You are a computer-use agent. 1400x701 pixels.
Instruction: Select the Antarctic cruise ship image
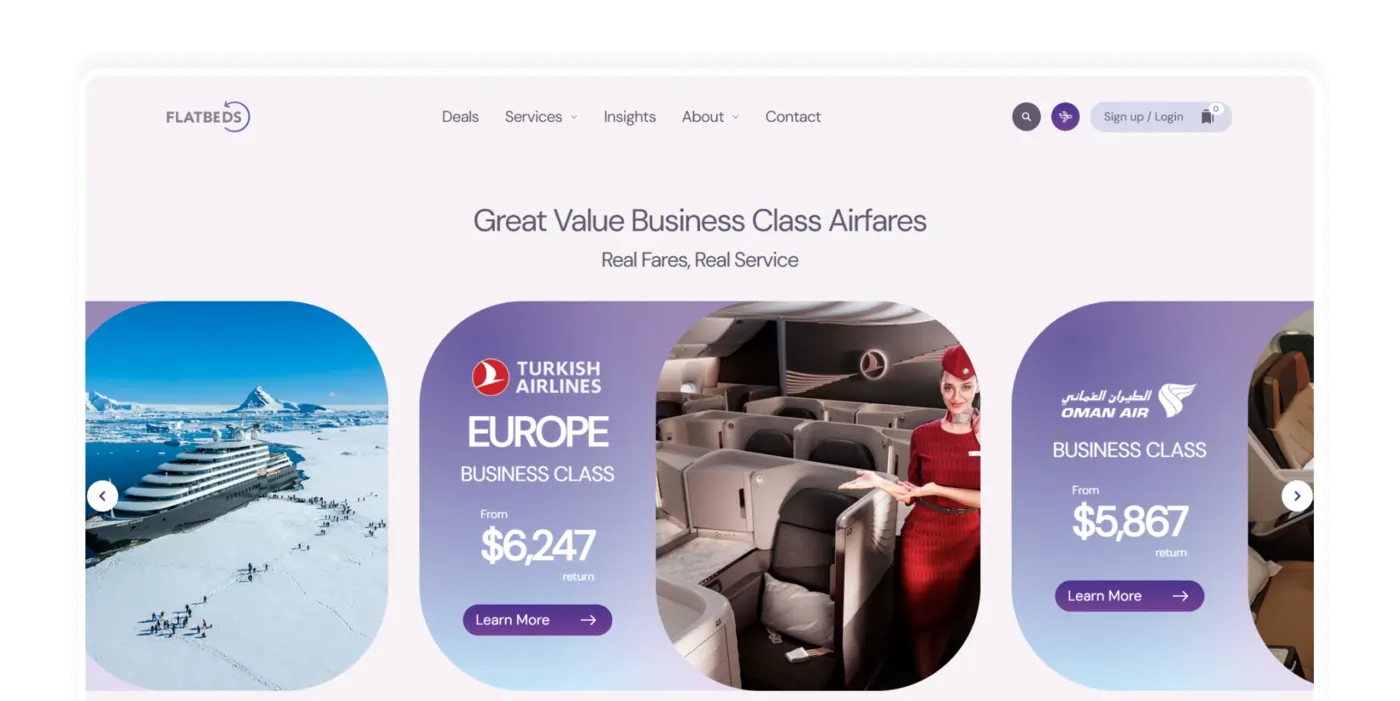pyautogui.click(x=237, y=496)
